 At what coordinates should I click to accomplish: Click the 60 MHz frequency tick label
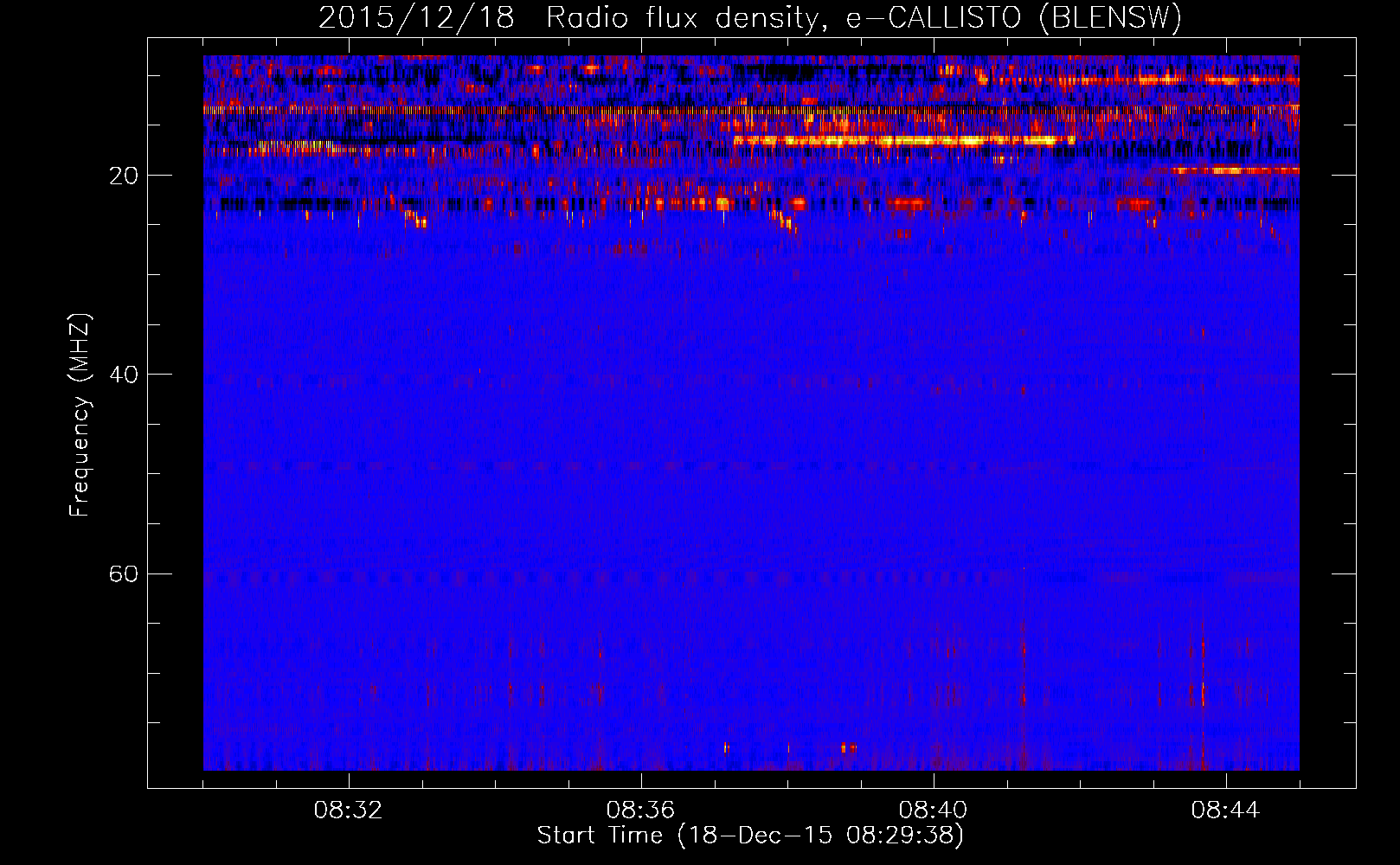pyautogui.click(x=124, y=574)
